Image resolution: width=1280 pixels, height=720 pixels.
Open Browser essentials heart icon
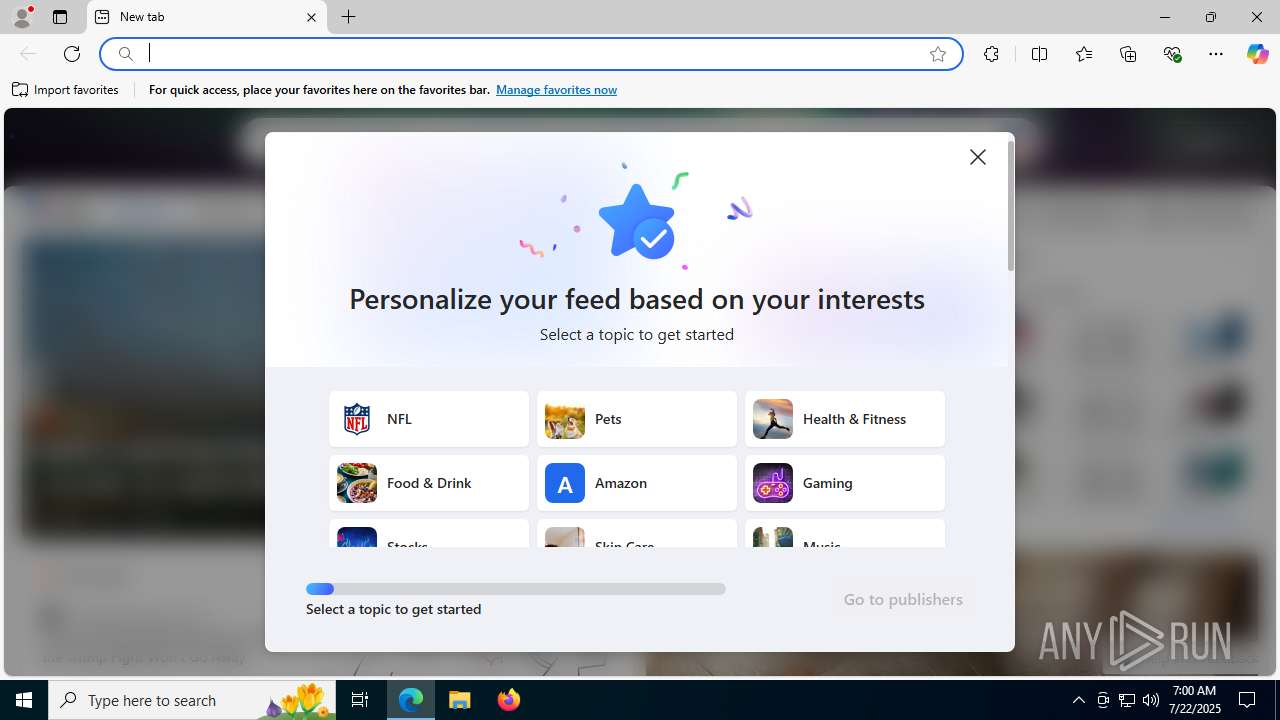coord(1172,54)
